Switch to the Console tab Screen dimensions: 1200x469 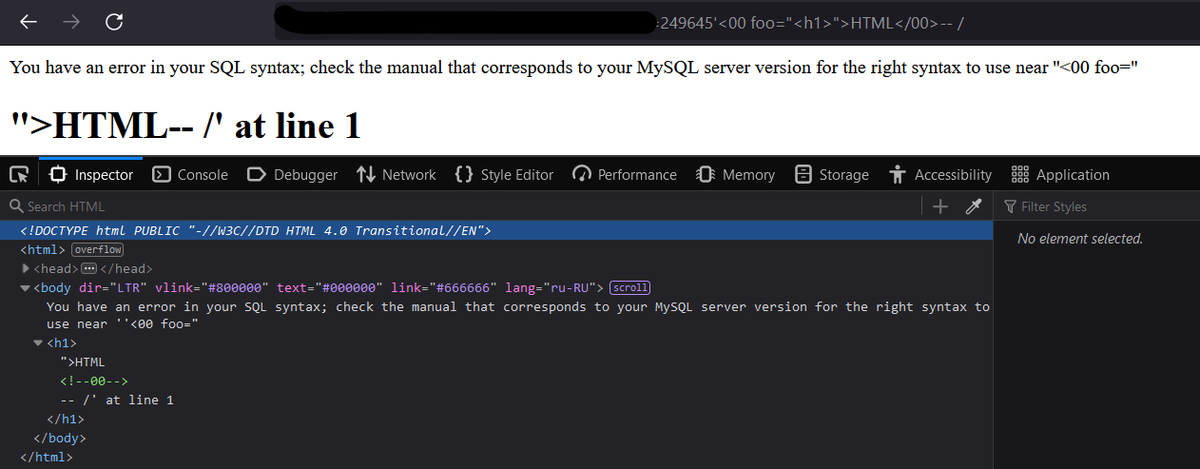click(190, 175)
